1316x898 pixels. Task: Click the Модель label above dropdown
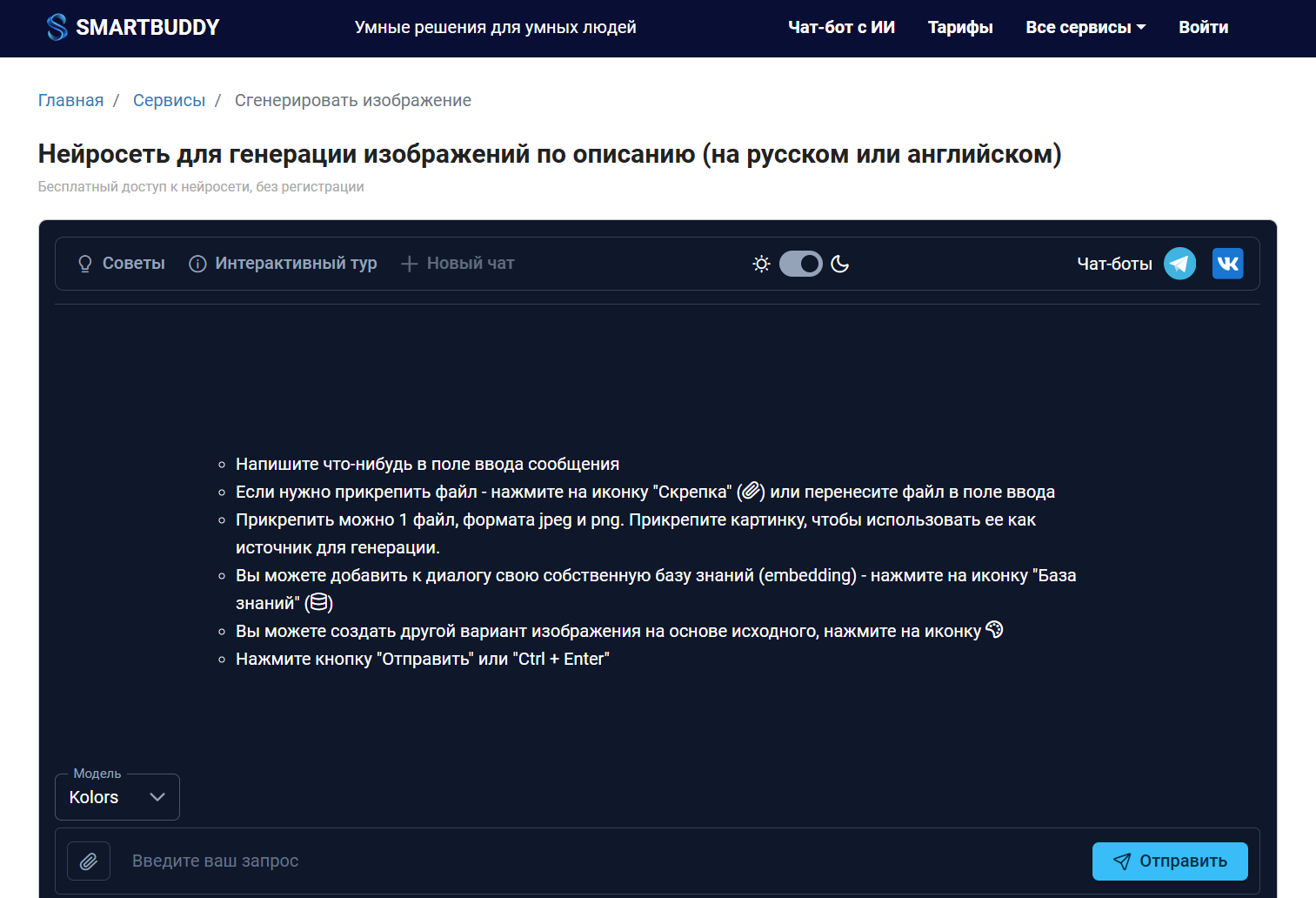tap(97, 774)
